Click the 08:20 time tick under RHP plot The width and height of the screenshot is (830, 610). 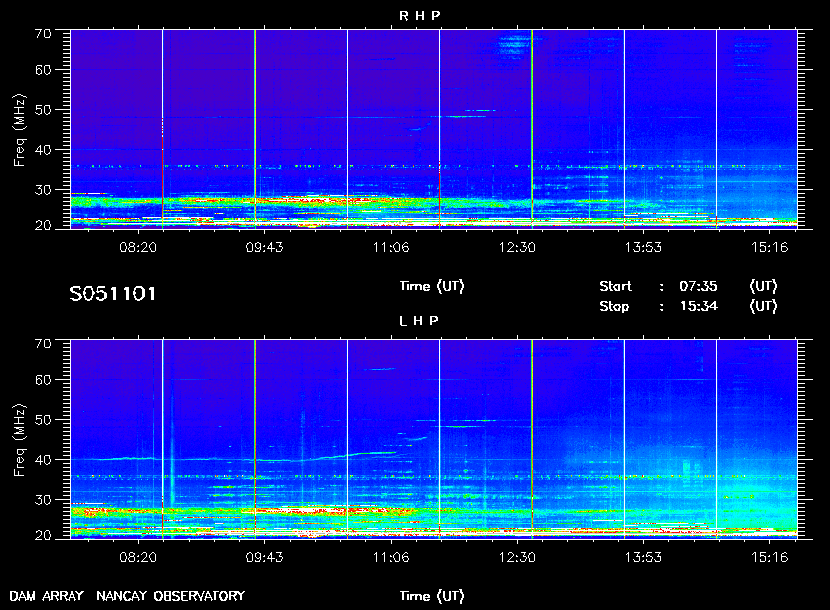tap(138, 247)
